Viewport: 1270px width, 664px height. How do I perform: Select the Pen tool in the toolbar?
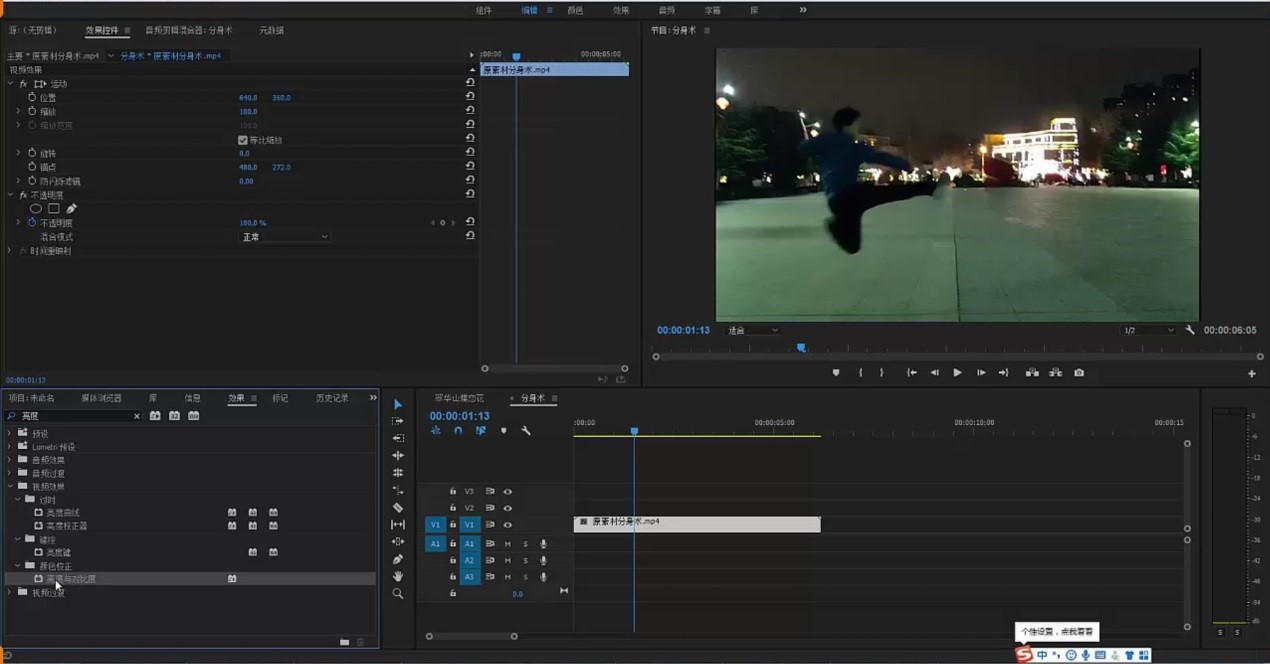398,559
